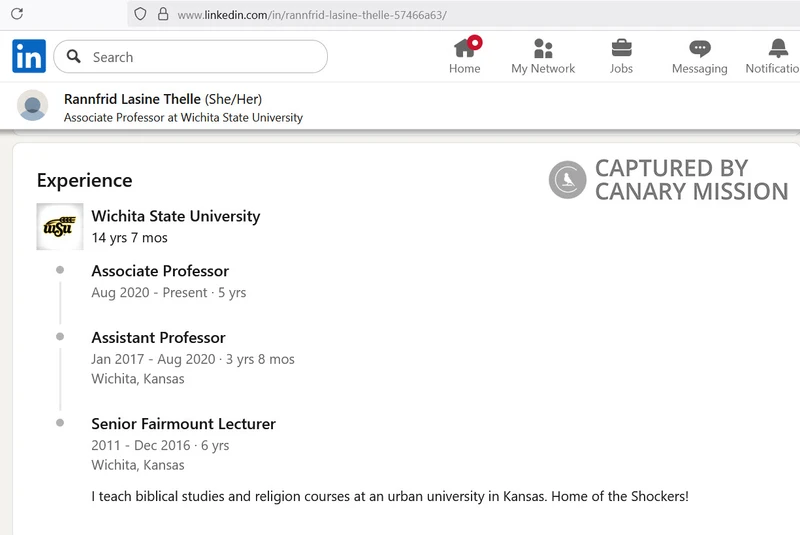The height and width of the screenshot is (535, 800).
Task: Open the Wichita State University logo
Action: [x=60, y=226]
